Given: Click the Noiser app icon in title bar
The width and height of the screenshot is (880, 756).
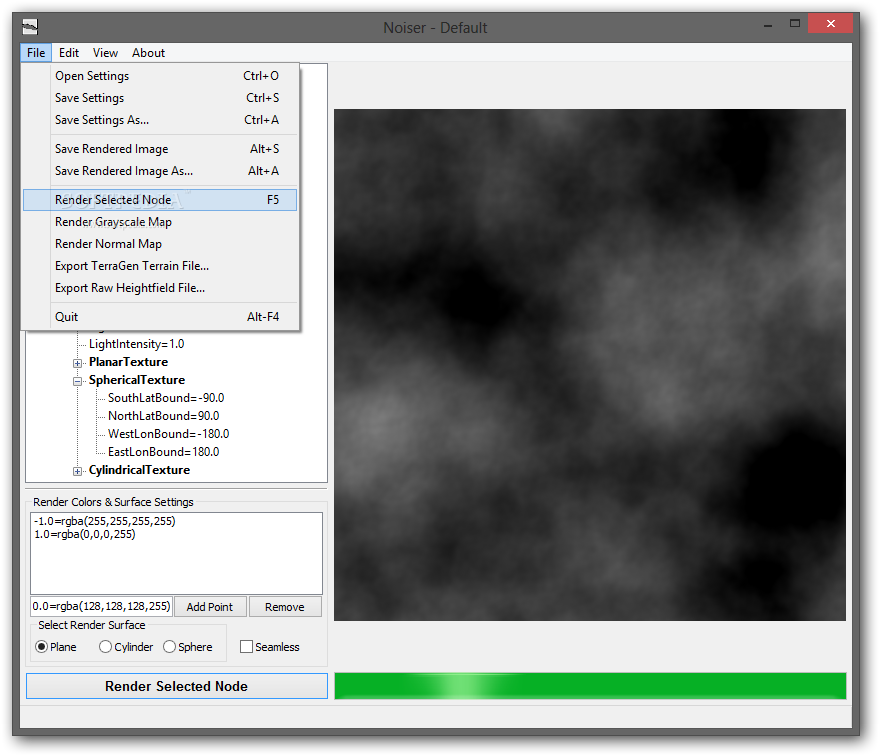Looking at the screenshot, I should click(x=30, y=26).
